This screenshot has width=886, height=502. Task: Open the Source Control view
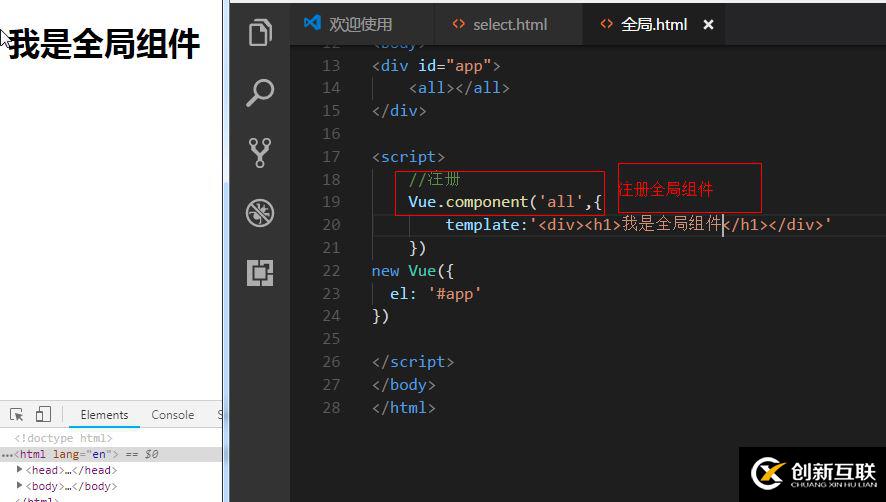click(x=260, y=153)
